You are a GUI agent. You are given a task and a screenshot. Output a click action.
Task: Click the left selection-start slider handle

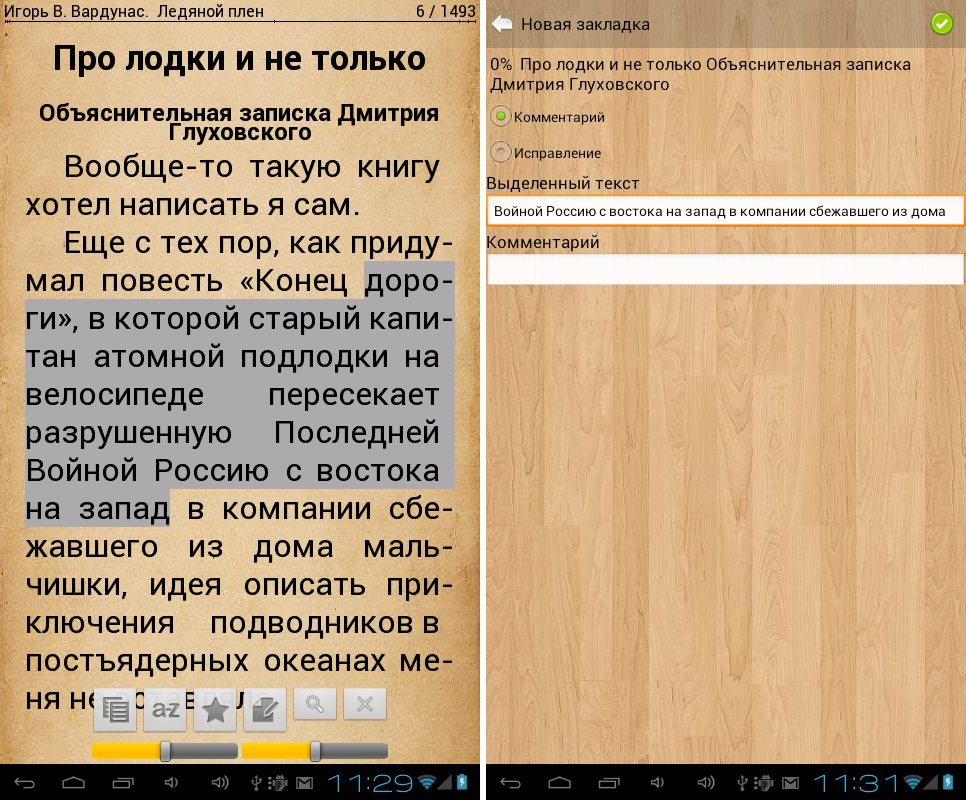(166, 751)
